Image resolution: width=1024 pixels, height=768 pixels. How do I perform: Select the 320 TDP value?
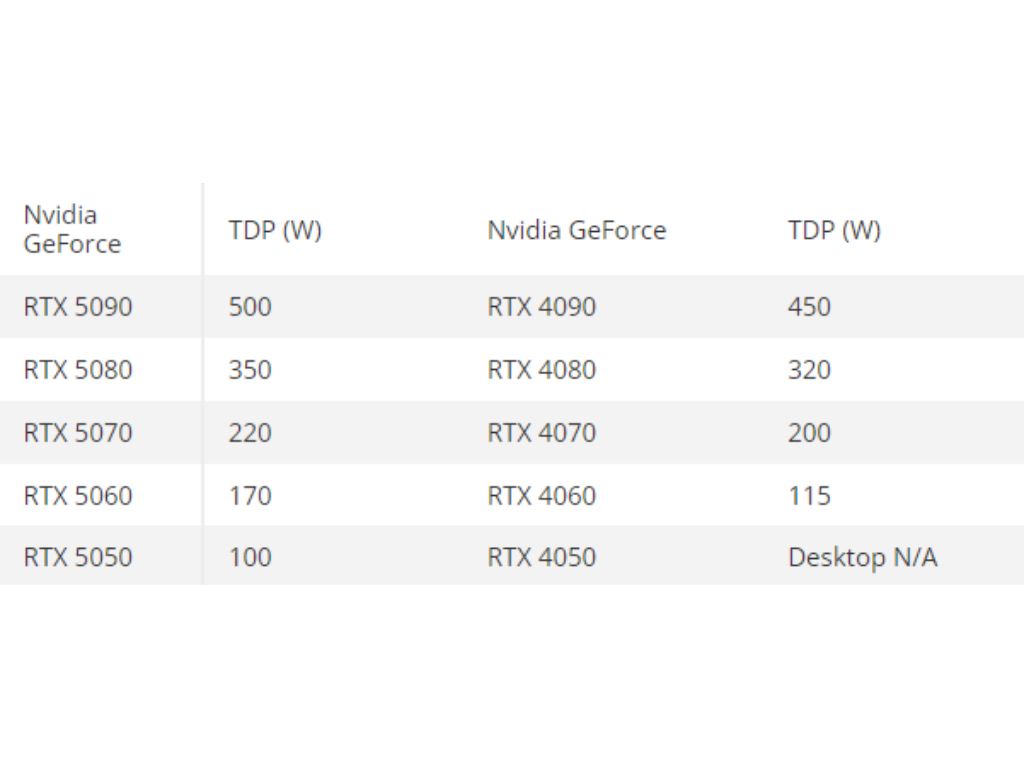click(x=809, y=370)
